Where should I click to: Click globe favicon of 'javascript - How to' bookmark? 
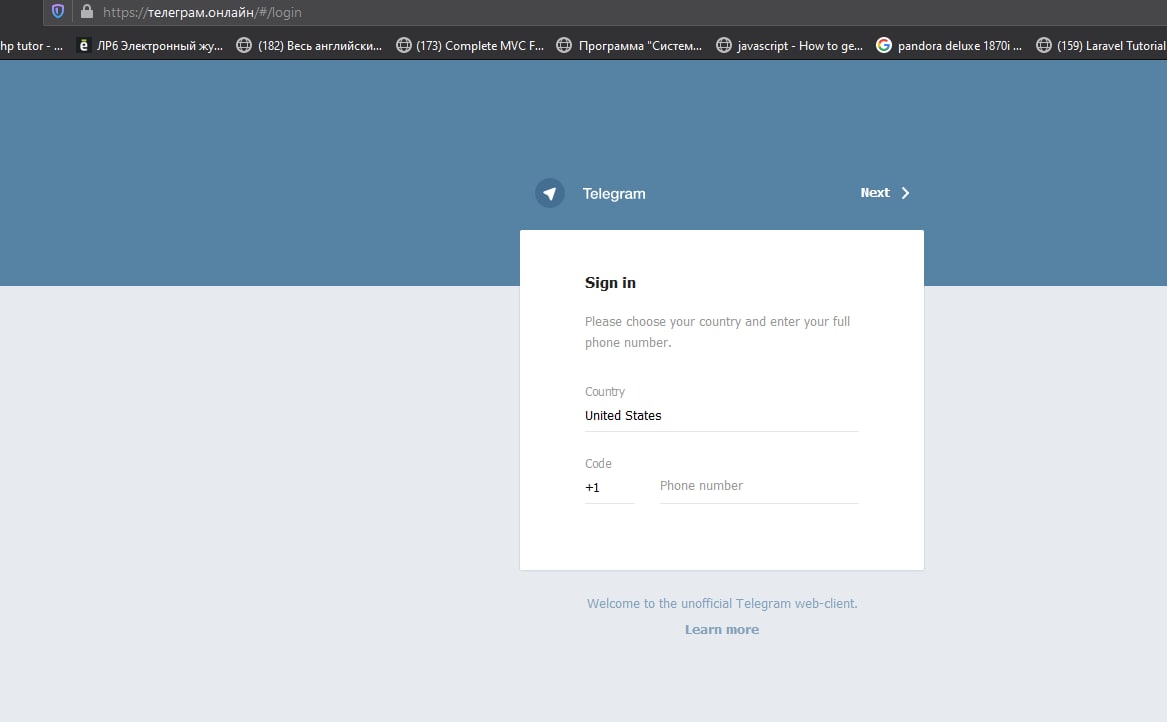click(x=723, y=45)
